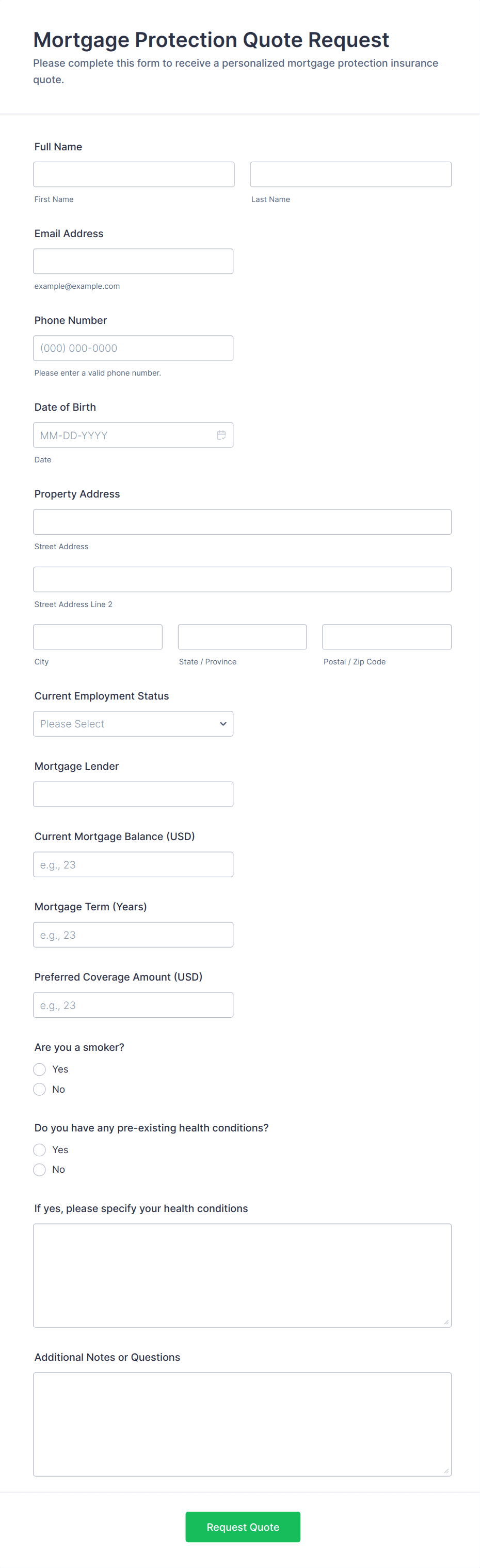
Task: Click the Street Address field
Action: point(242,522)
